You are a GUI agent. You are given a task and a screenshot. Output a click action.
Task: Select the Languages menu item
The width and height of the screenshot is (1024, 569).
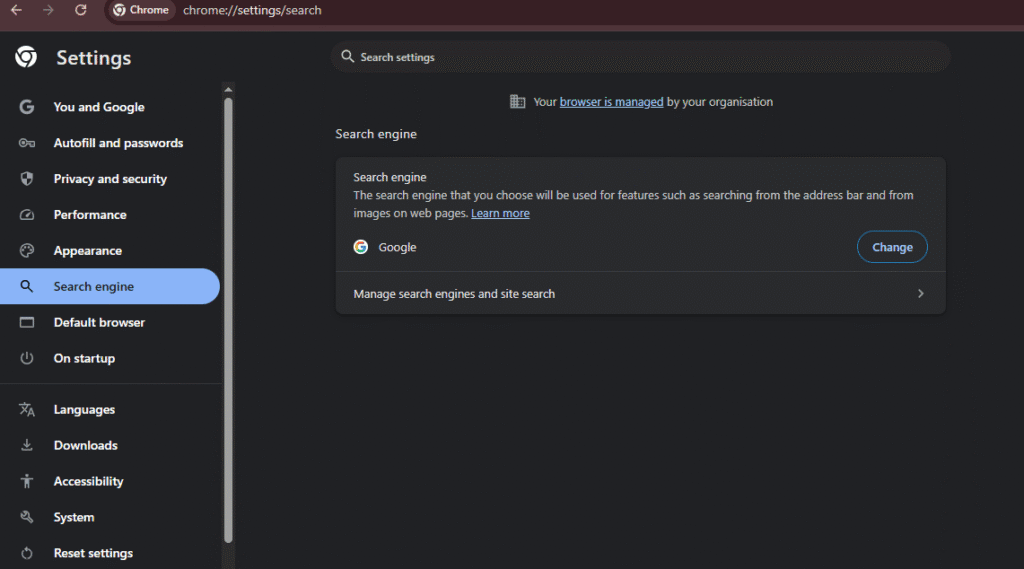pos(84,409)
